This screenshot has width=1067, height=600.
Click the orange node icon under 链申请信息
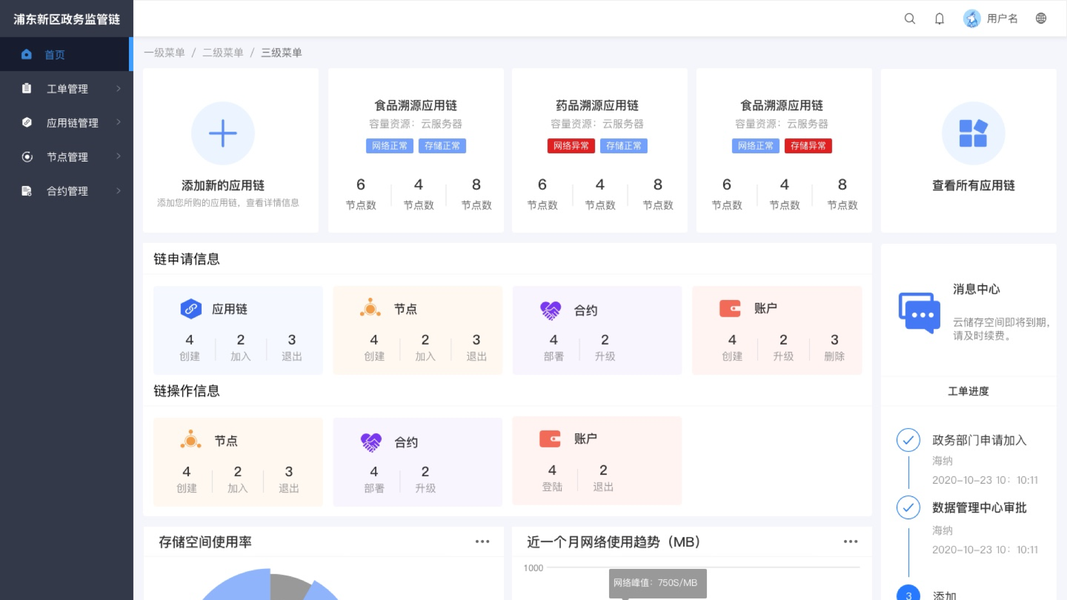[x=370, y=307]
